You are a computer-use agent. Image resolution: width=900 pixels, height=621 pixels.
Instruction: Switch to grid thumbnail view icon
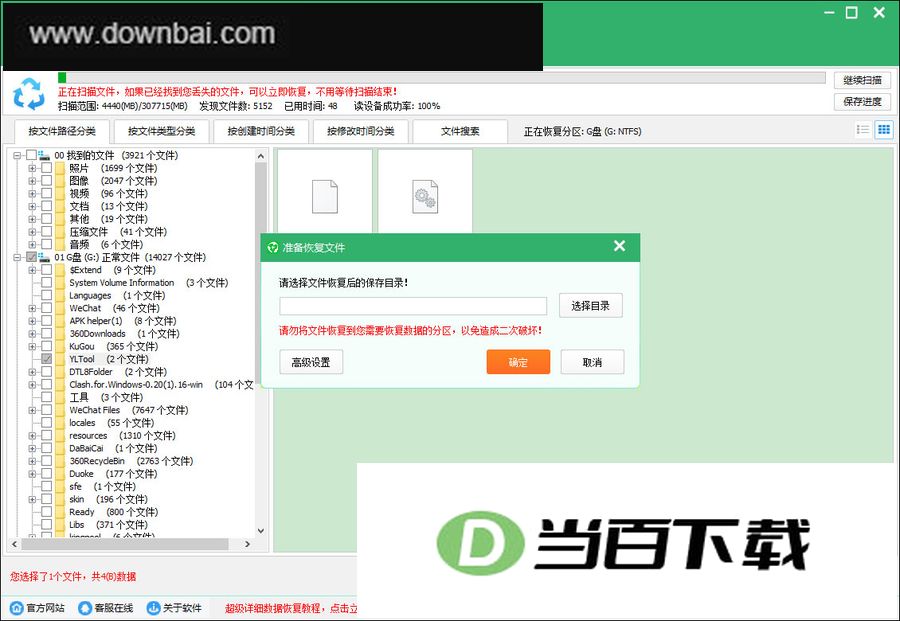(x=884, y=130)
